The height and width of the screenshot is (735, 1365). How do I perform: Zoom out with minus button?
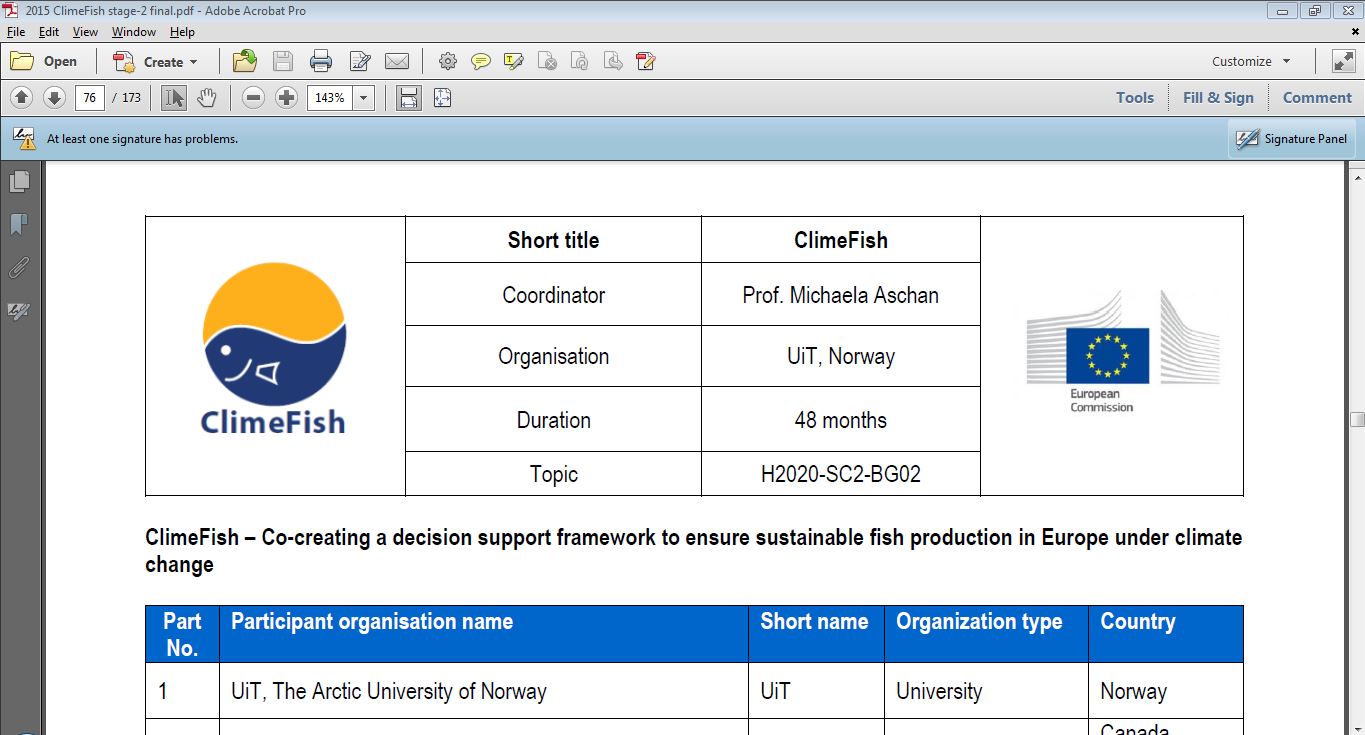(254, 97)
